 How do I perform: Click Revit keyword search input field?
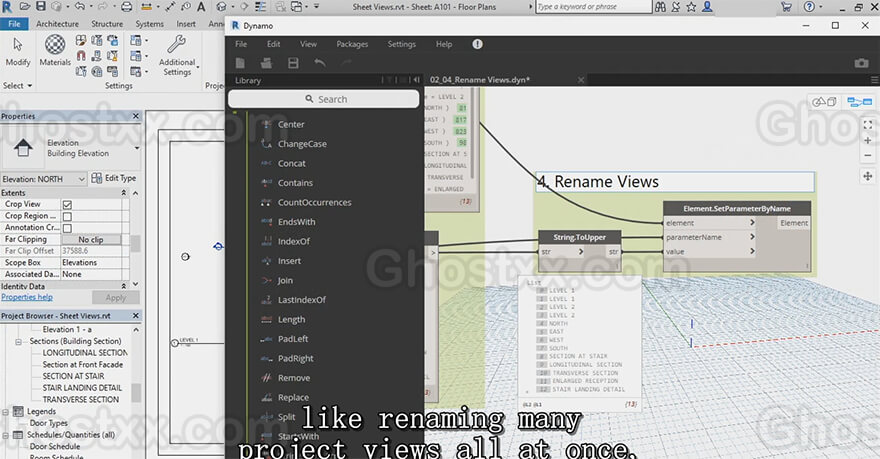coord(593,7)
